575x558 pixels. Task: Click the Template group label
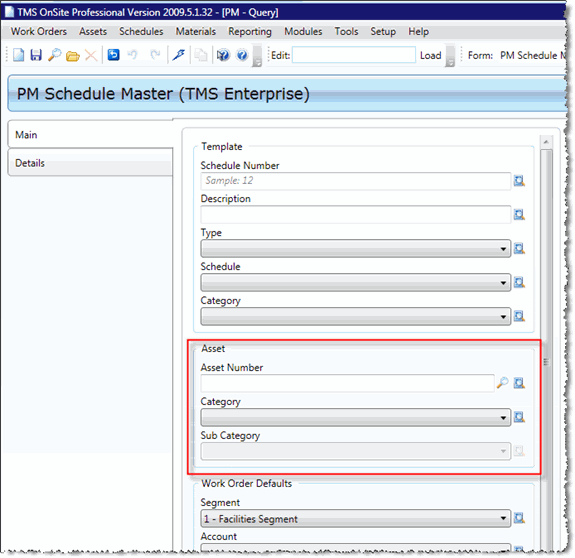221,147
